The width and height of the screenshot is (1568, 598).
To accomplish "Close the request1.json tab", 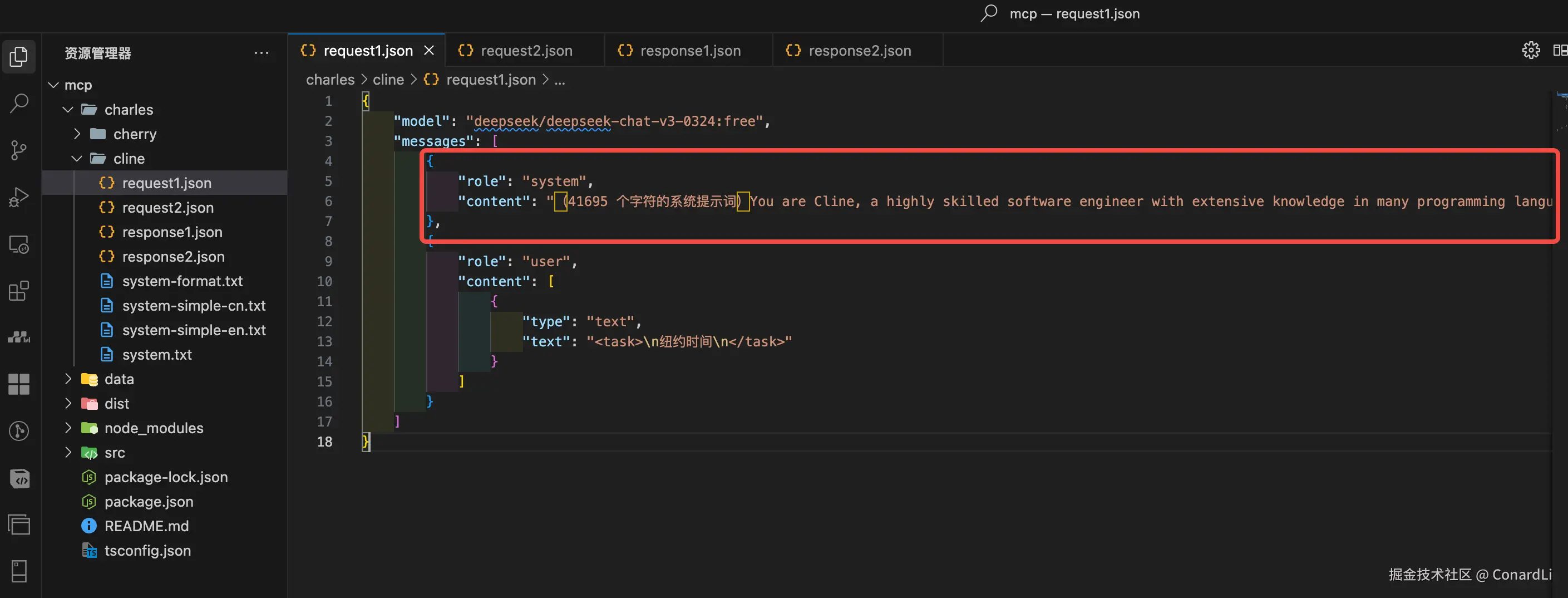I will click(429, 51).
